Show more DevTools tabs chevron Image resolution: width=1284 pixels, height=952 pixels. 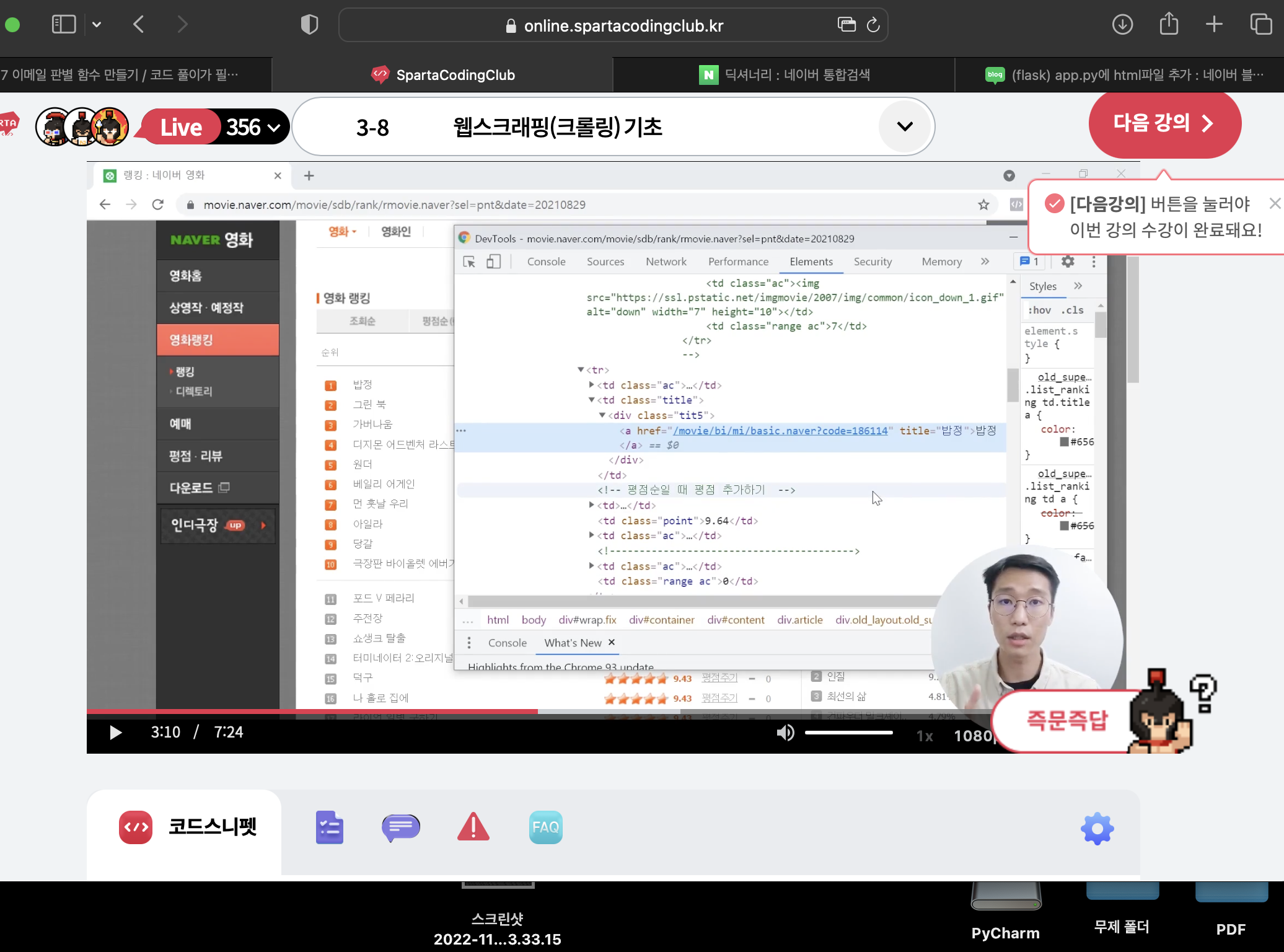click(x=985, y=262)
